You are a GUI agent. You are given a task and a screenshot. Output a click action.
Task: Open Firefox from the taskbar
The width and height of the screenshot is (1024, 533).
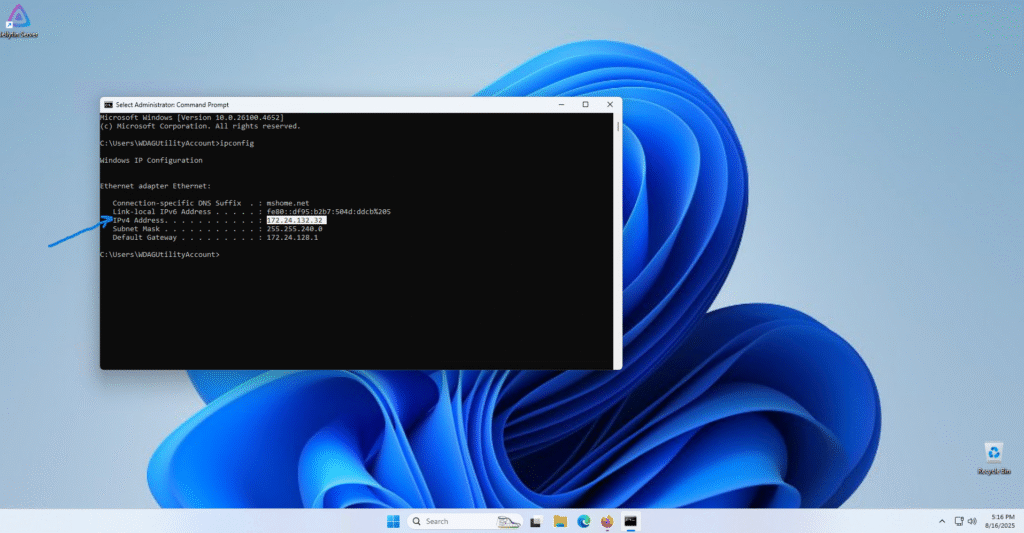pyautogui.click(x=607, y=521)
